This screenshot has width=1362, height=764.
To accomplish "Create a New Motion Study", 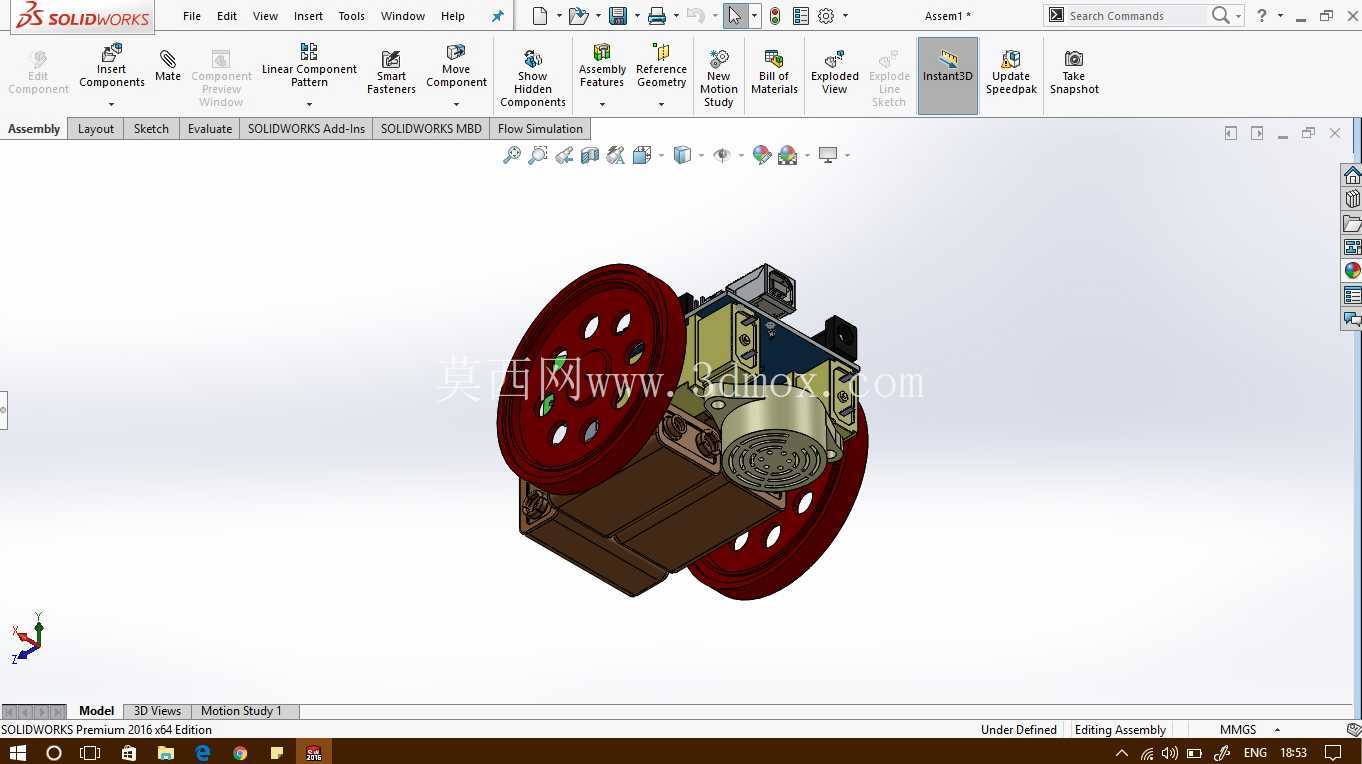I will click(x=719, y=77).
